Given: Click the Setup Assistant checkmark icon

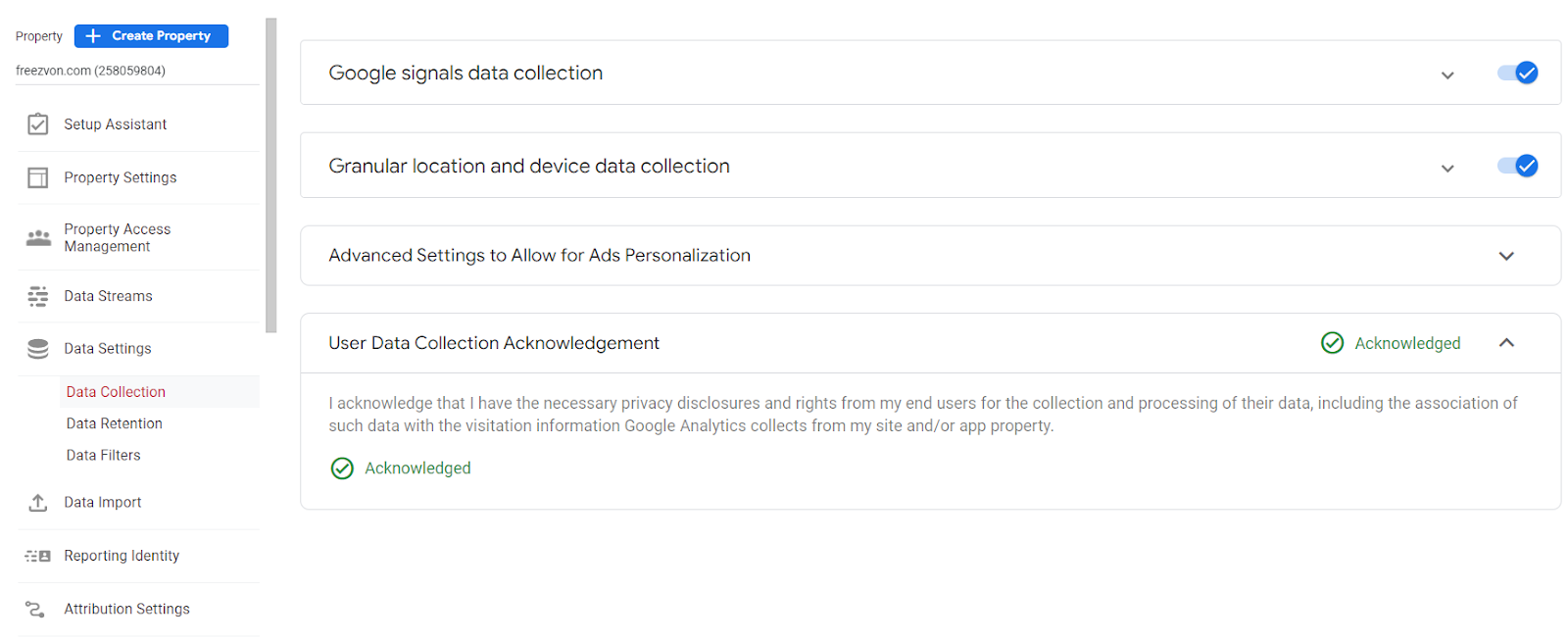Looking at the screenshot, I should 38,124.
